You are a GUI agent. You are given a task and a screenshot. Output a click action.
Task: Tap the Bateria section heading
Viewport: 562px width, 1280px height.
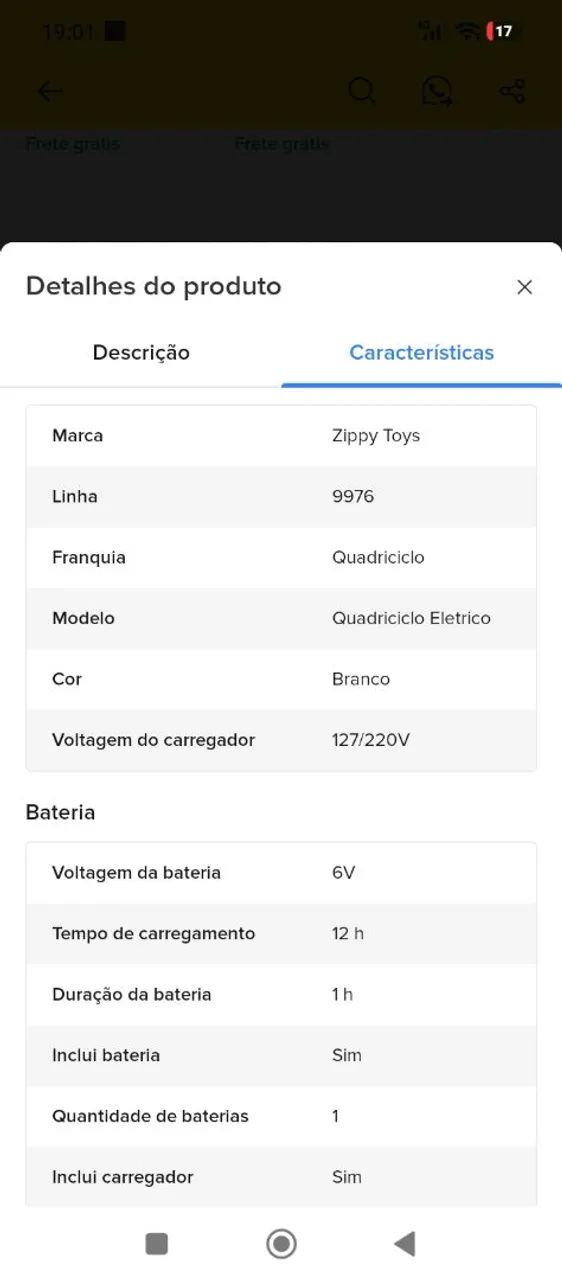coord(60,812)
